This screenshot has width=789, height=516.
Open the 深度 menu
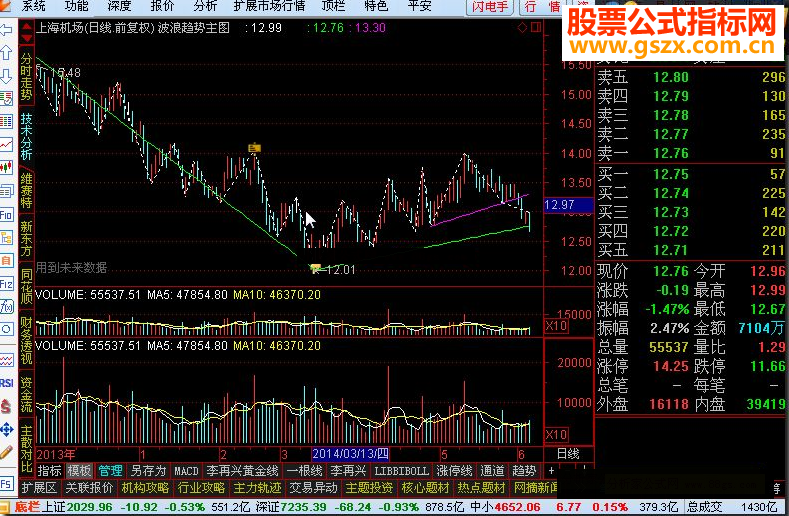pos(119,7)
